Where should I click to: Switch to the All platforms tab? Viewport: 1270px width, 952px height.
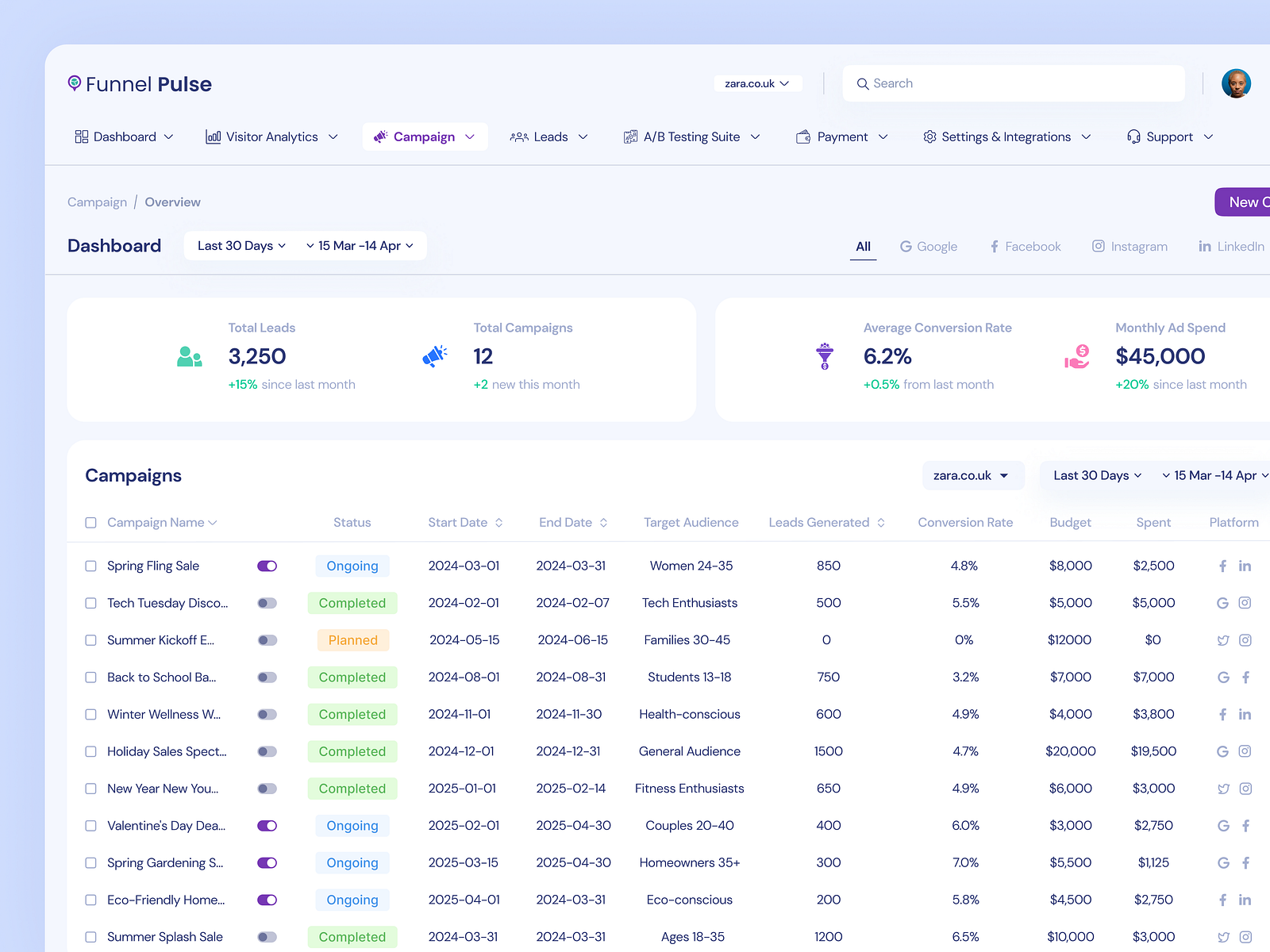(x=863, y=246)
